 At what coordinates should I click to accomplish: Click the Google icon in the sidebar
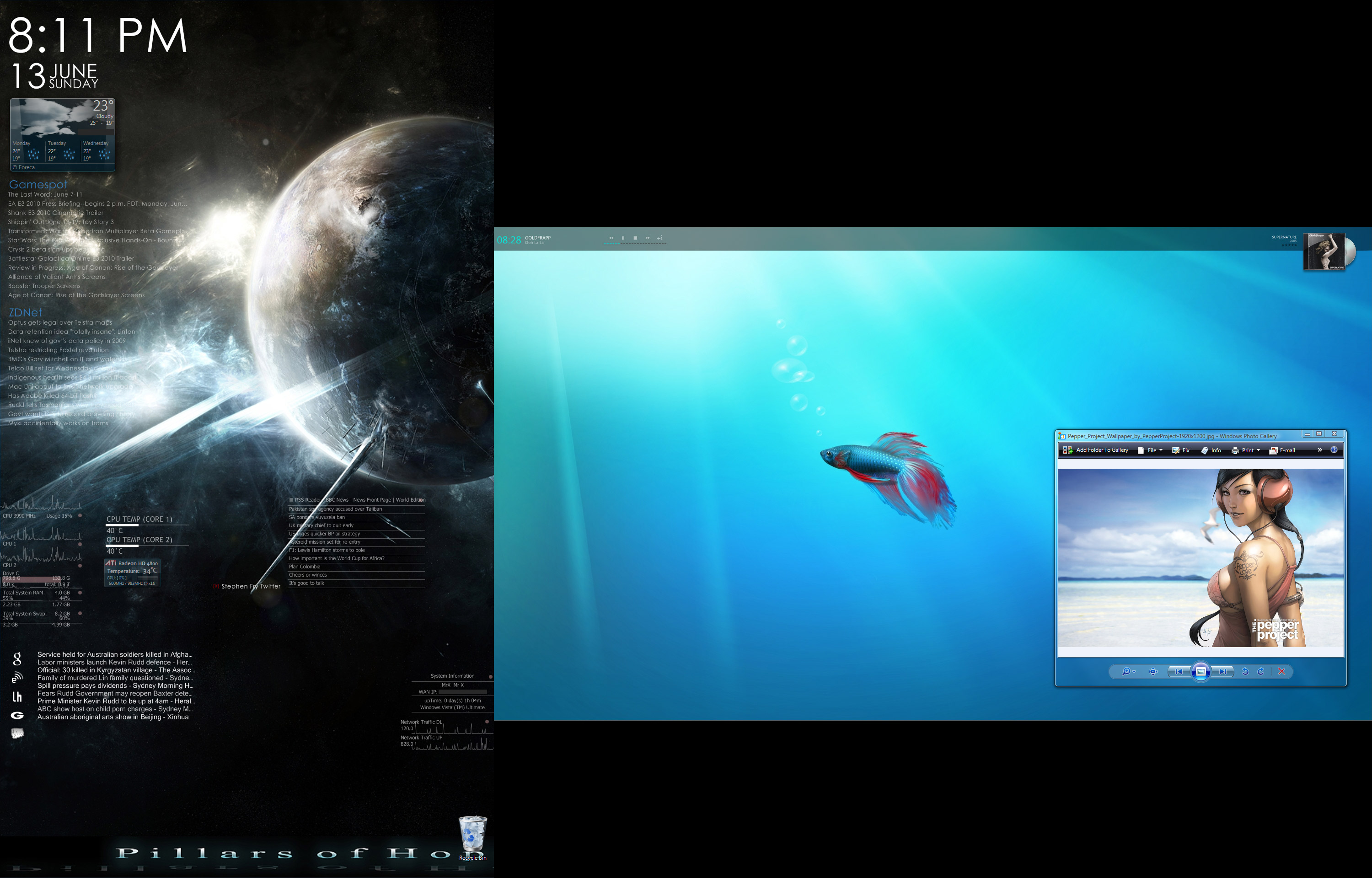pyautogui.click(x=15, y=657)
